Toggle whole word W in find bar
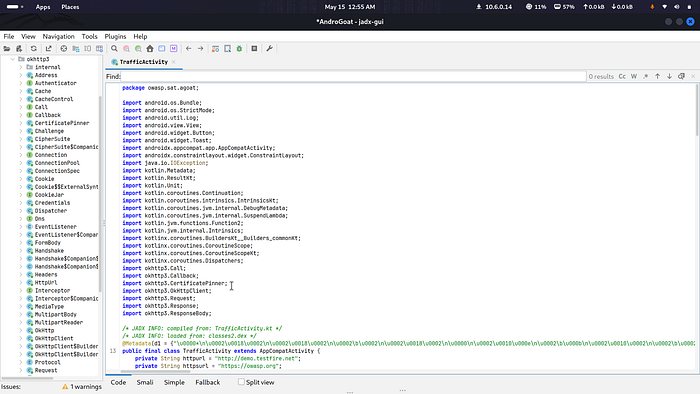This screenshot has height=394, width=700. (634, 76)
